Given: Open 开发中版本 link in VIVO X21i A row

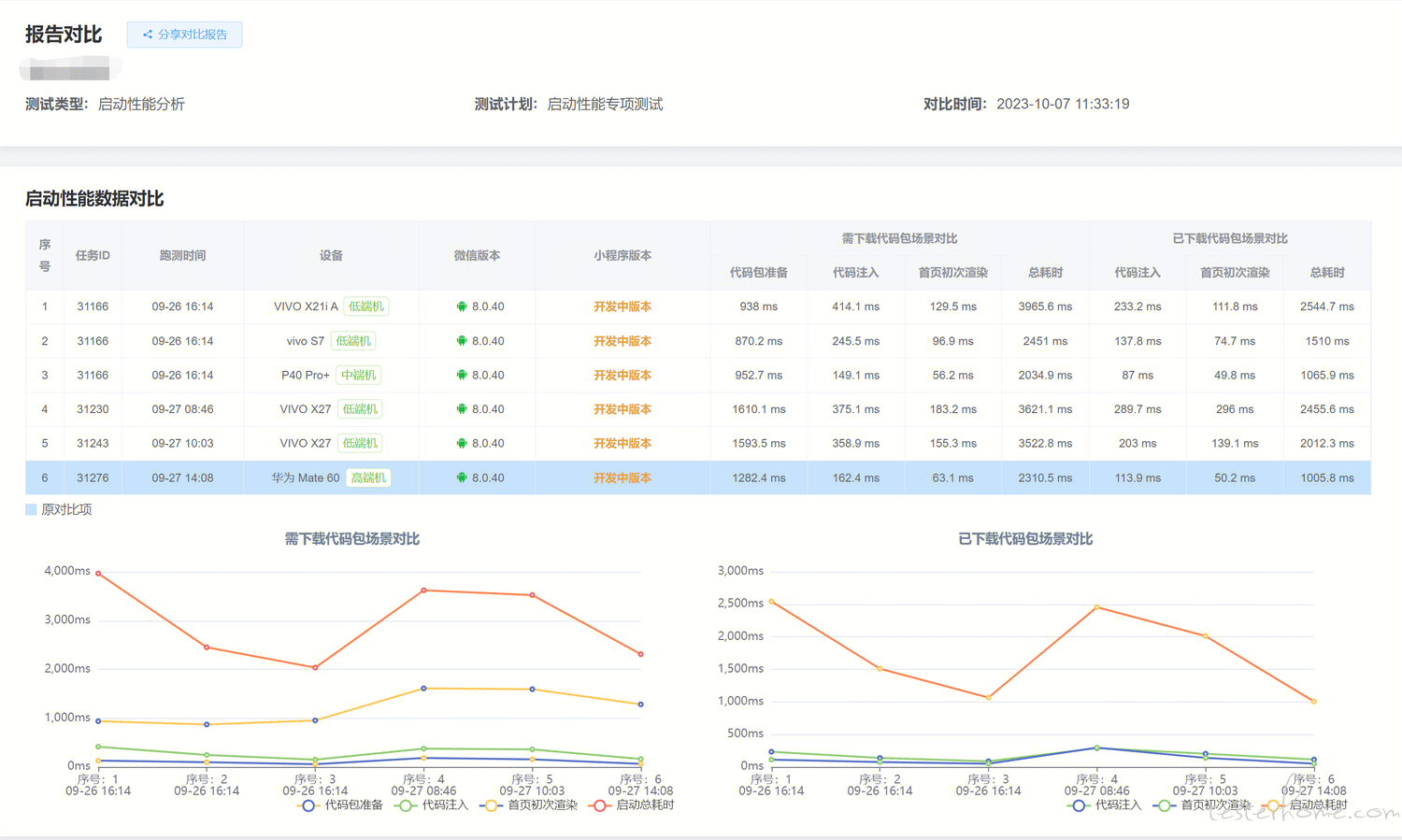Looking at the screenshot, I should pyautogui.click(x=622, y=306).
